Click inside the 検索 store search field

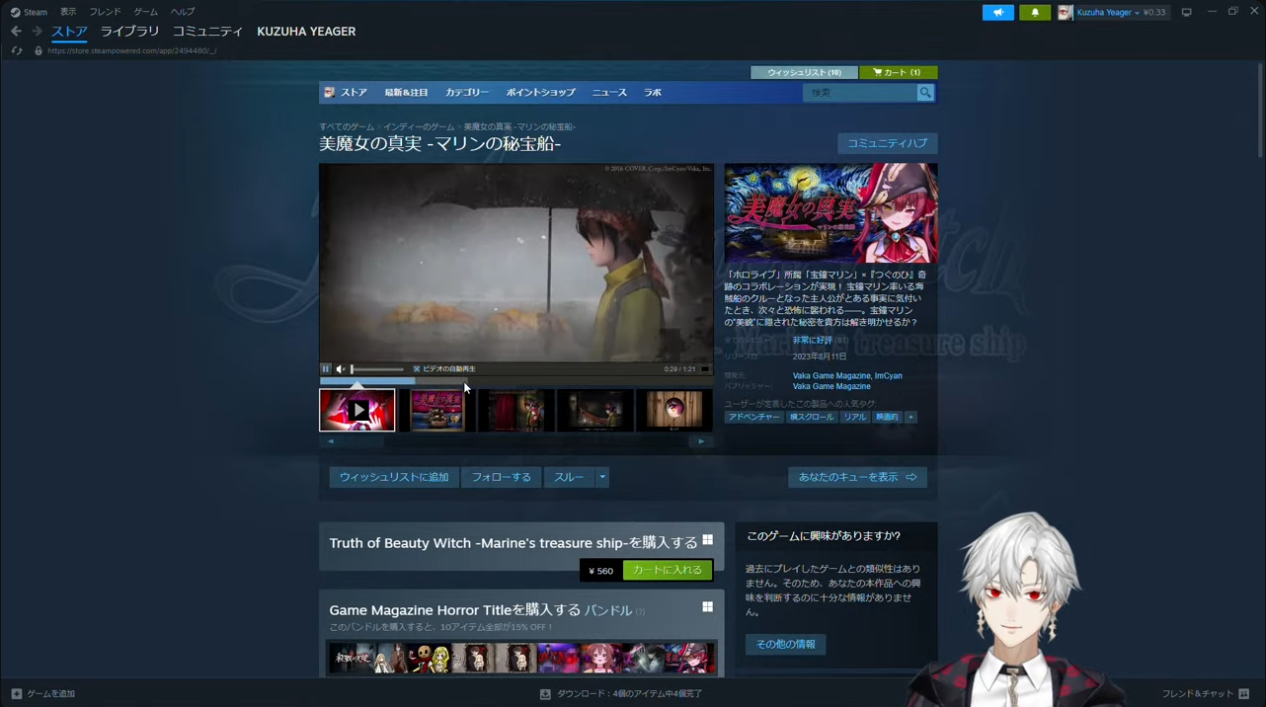(x=860, y=92)
